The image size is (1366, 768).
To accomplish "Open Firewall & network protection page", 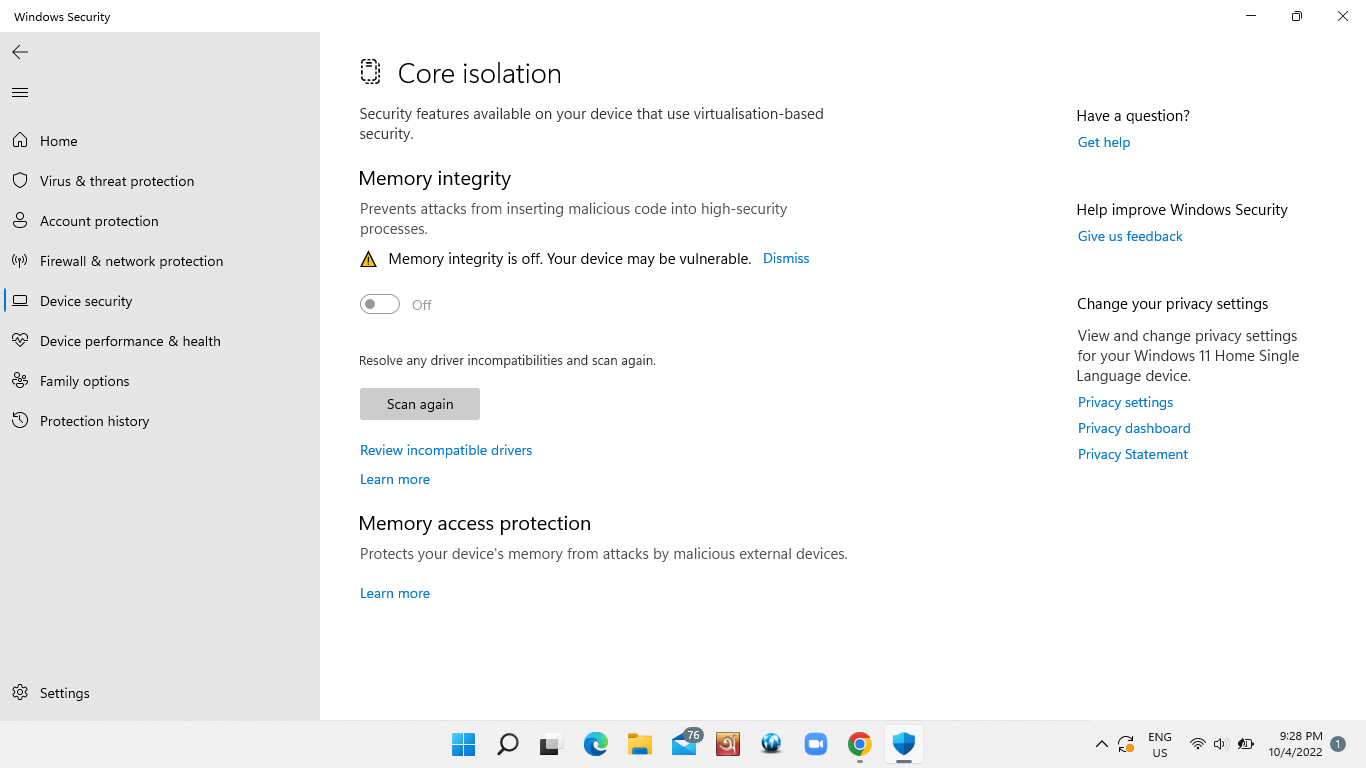I will pos(131,261).
